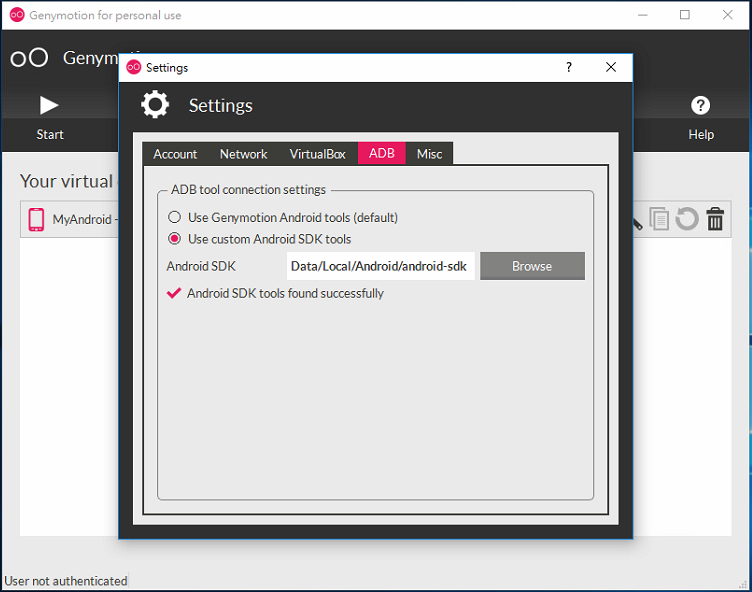This screenshot has width=752, height=592.
Task: Click 'Android SDK tools found successfully' text
Action: 285,293
